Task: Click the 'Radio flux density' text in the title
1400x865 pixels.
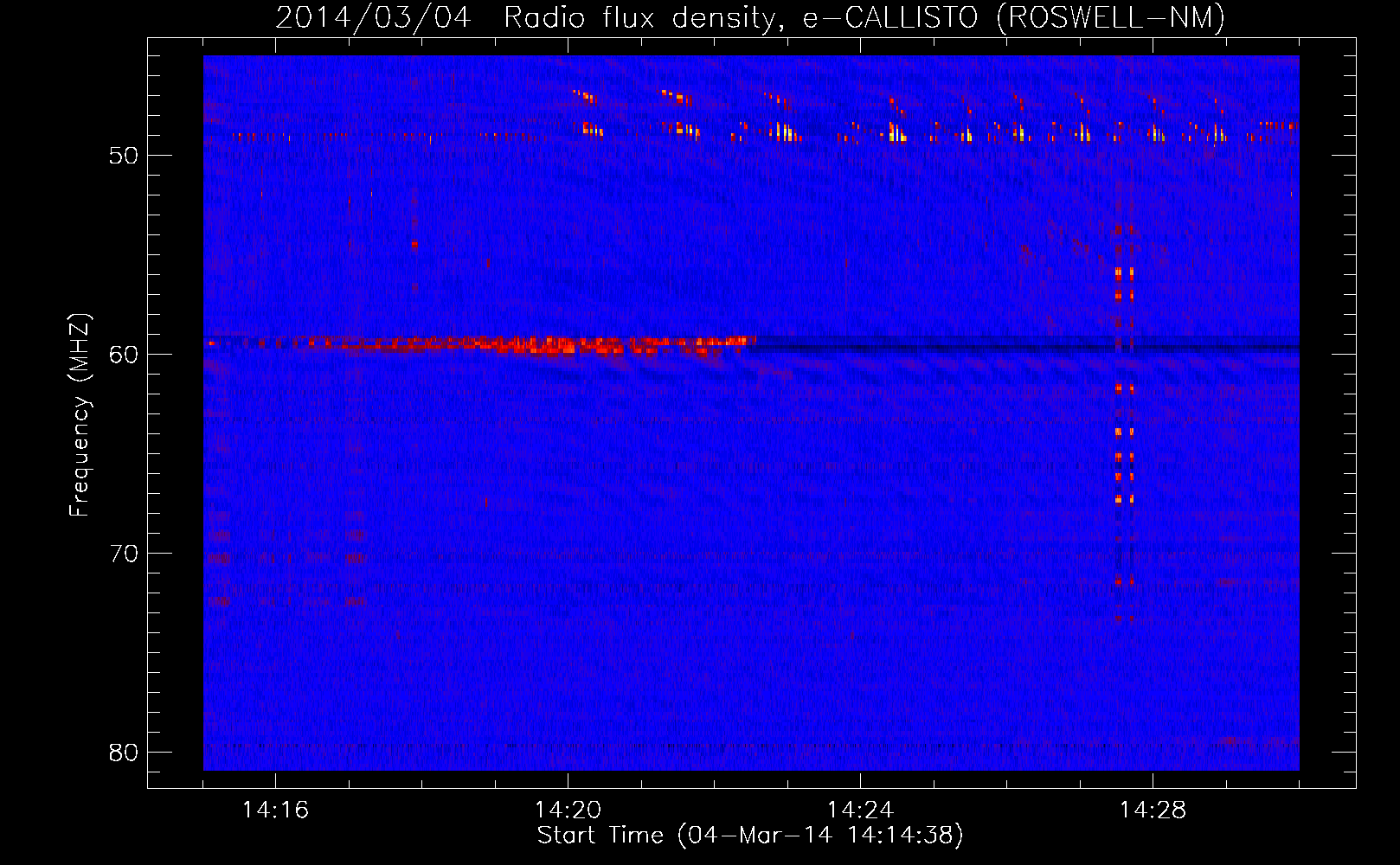Action: click(x=639, y=18)
